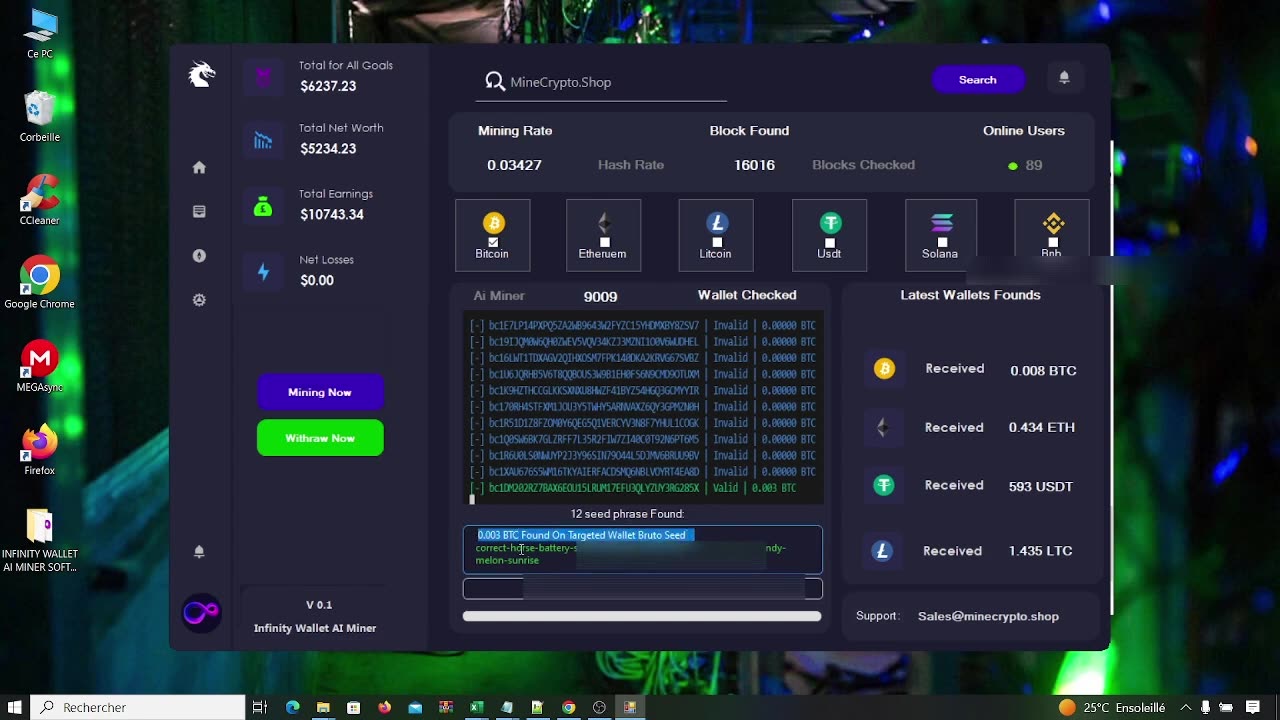Open the settings gear in the miner sidebar

click(x=199, y=300)
